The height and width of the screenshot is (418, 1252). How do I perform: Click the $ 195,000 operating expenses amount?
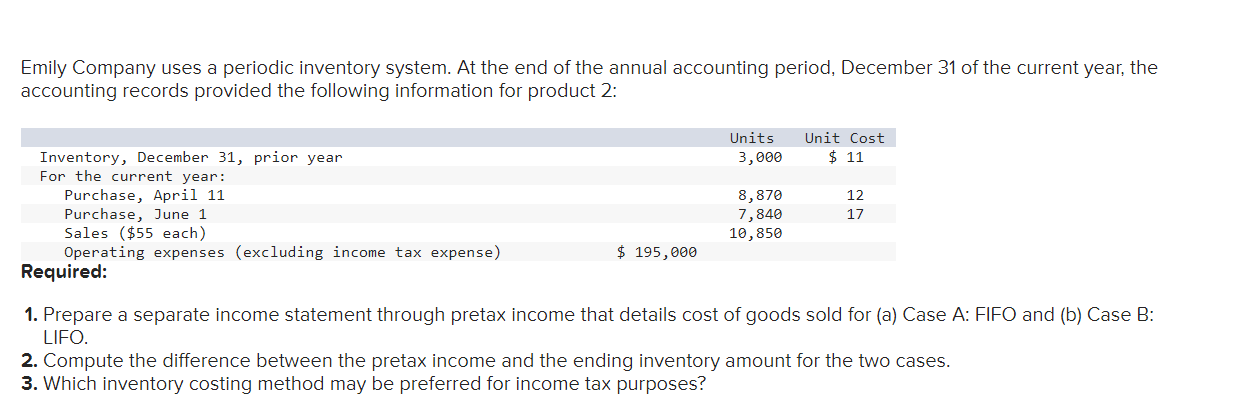658,252
